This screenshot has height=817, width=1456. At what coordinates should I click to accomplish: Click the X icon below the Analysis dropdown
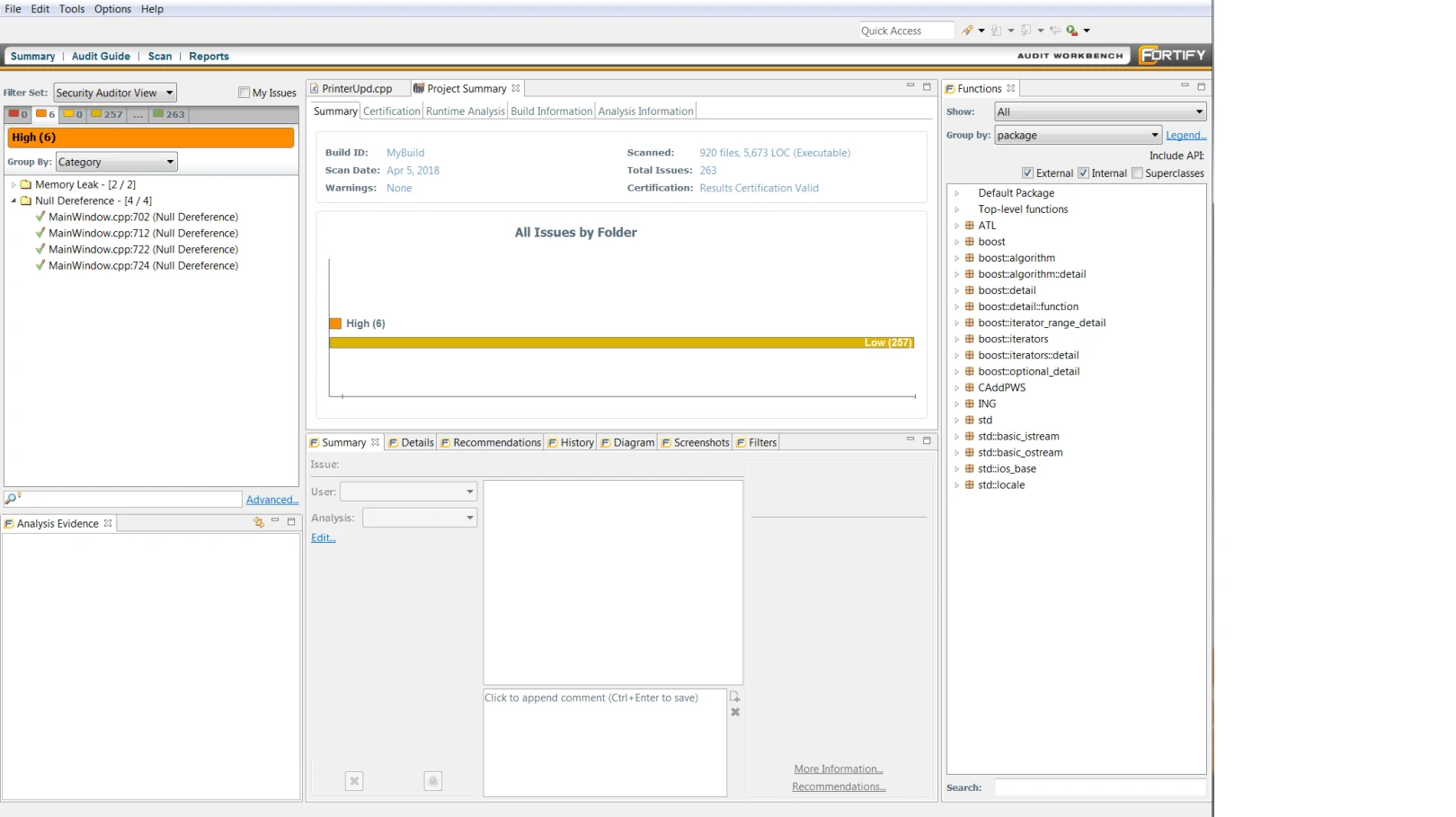point(354,781)
